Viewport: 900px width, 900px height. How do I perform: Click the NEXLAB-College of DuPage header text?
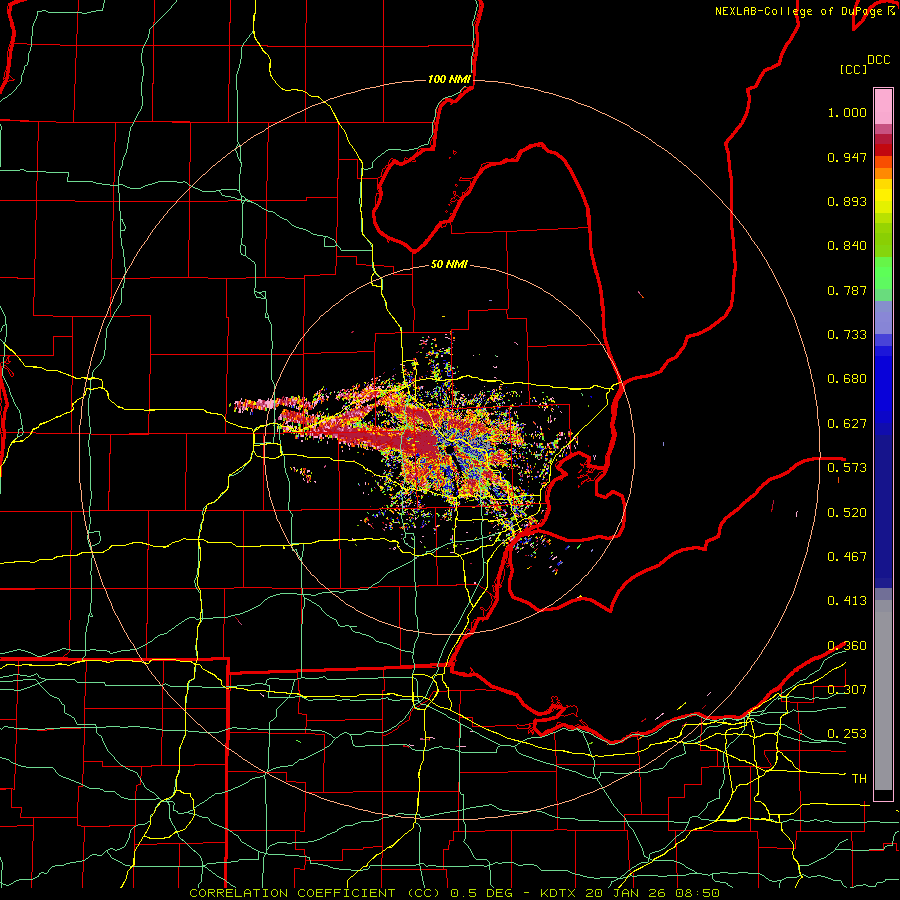click(x=798, y=11)
